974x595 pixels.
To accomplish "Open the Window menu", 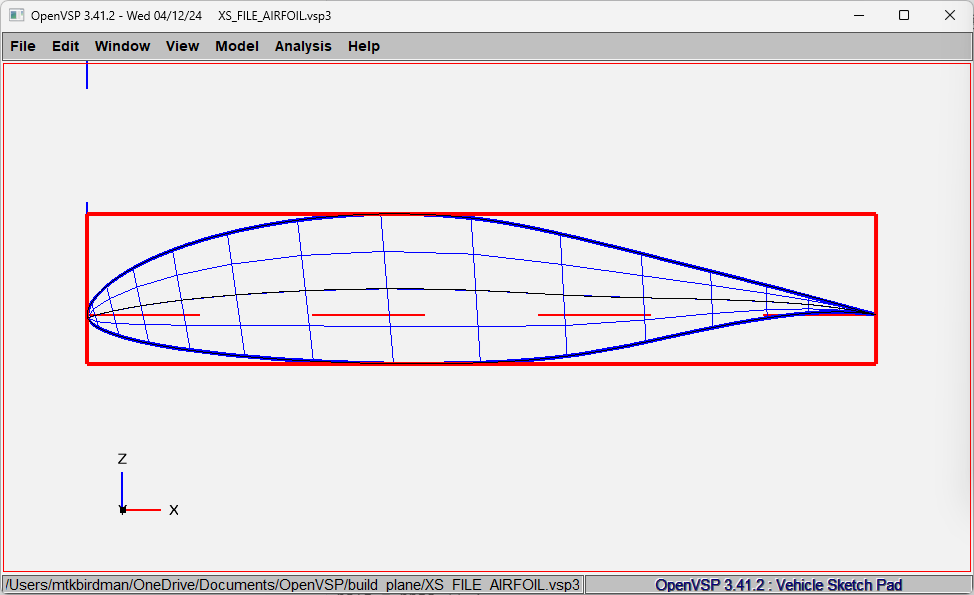I will coord(122,46).
